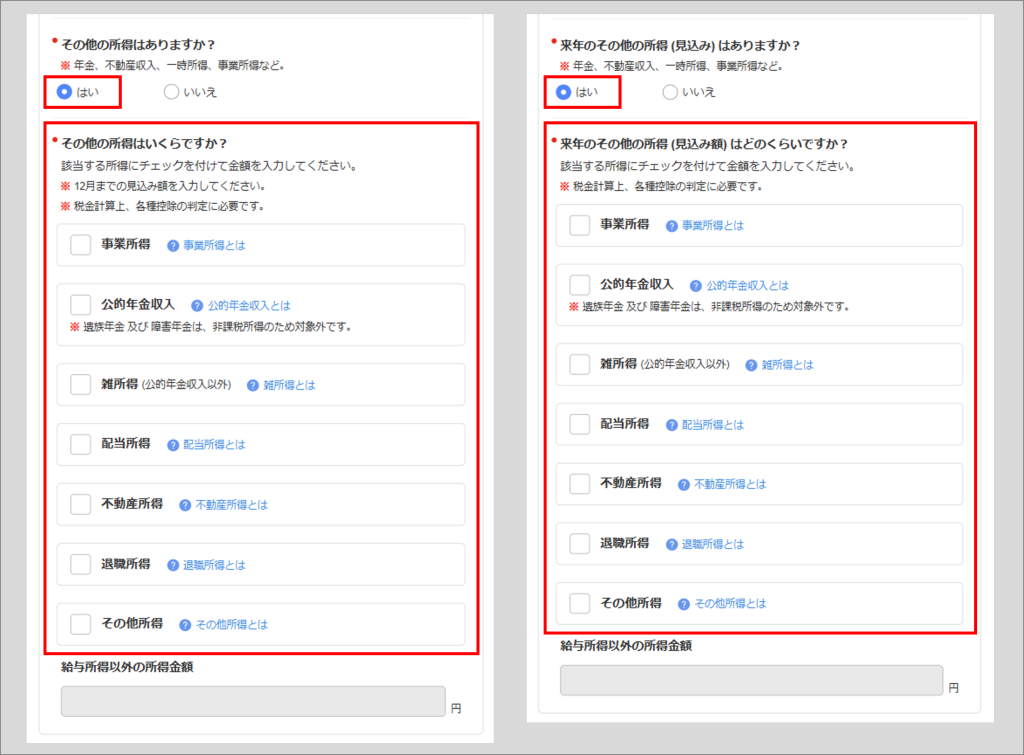Screen dimensions: 1024x755
Task: Check 公的年金収入 checkbox in right form
Action: click(579, 285)
